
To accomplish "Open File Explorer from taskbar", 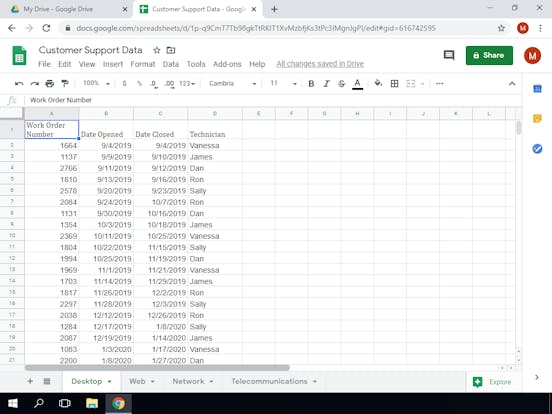I will [92, 403].
